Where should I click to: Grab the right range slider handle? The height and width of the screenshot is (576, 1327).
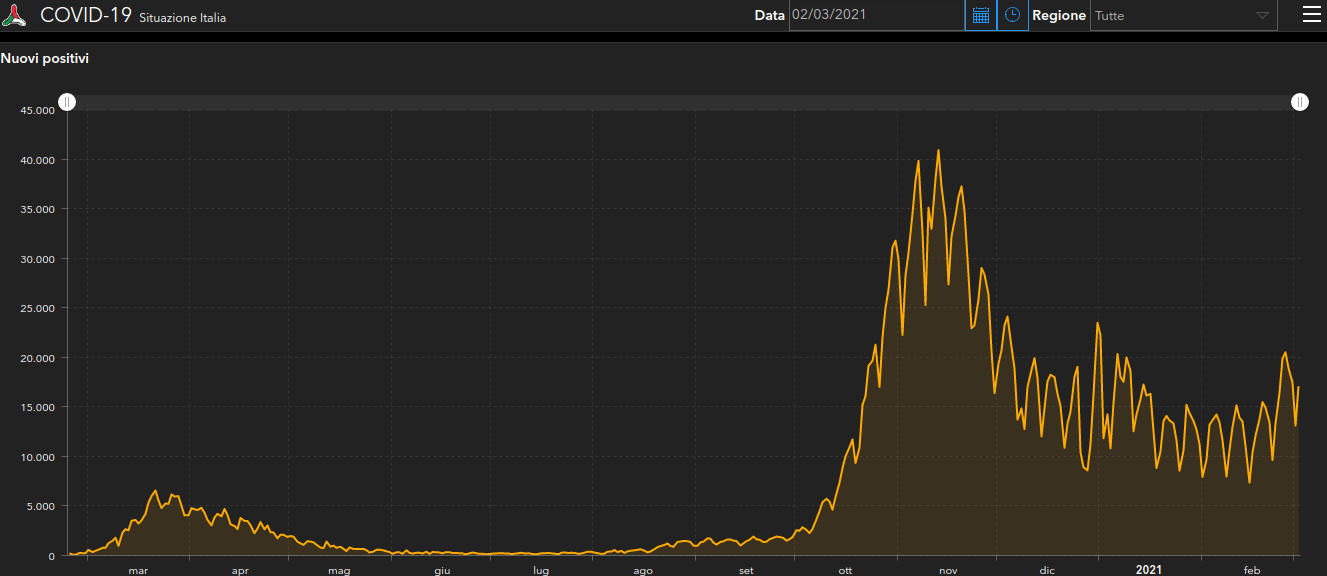click(1299, 102)
